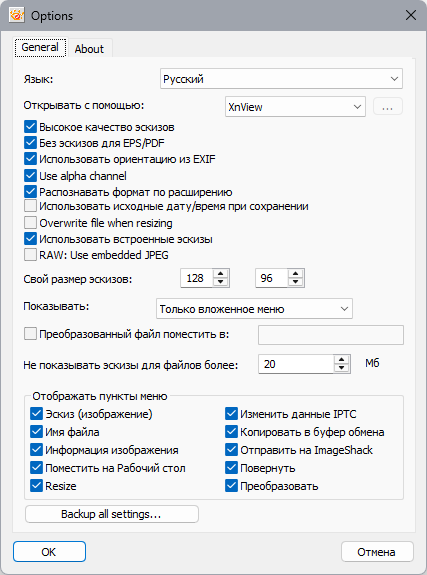The height and width of the screenshot is (575, 427).
Task: Decrease thumbnail height with down arrow
Action: (x=295, y=282)
